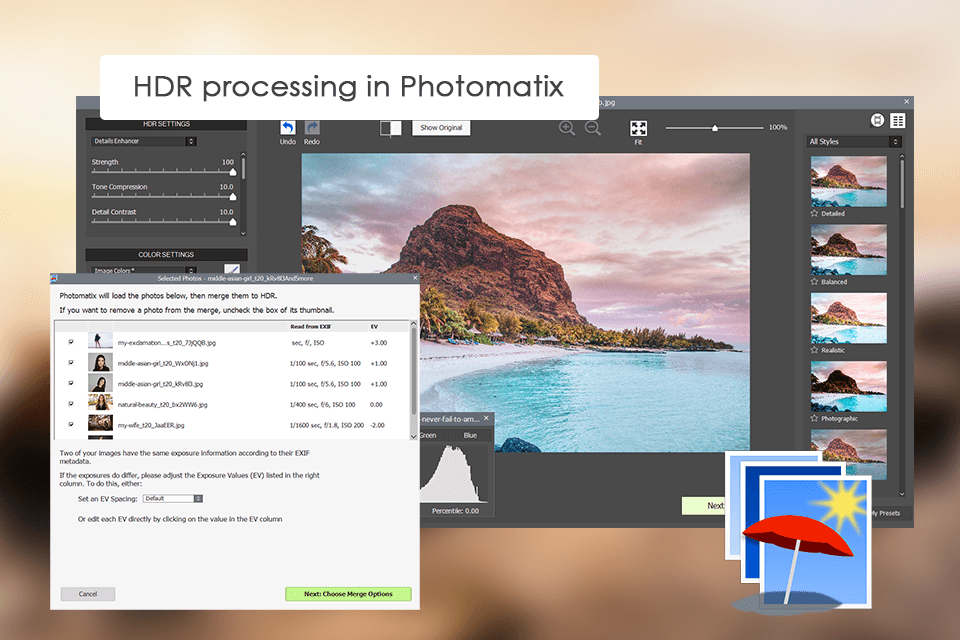Uncheck middle-asian-girl WxONj1 photo checkbox
960x640 pixels.
71,363
